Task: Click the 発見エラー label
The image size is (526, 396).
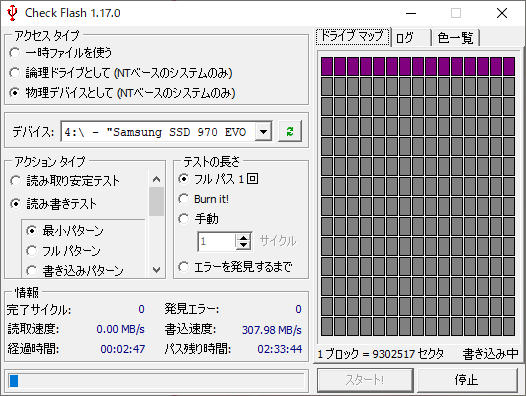Action: tap(192, 309)
